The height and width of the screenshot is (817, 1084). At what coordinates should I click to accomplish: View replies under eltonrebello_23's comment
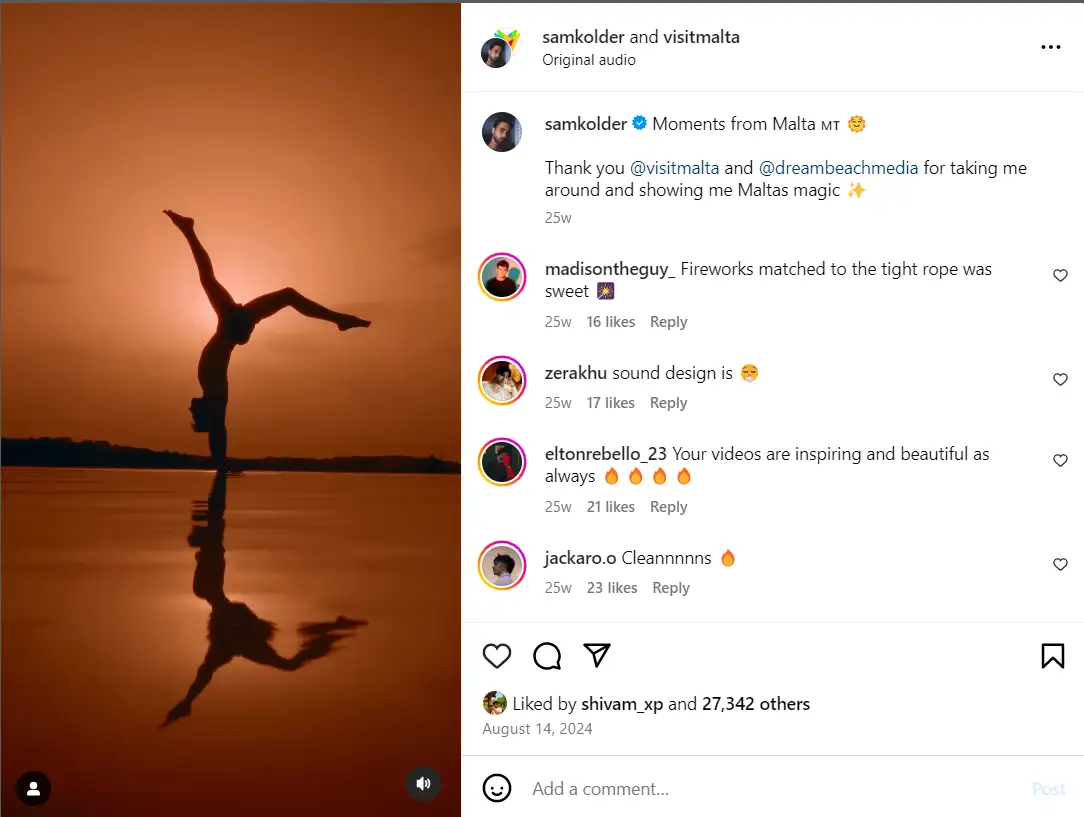[668, 507]
